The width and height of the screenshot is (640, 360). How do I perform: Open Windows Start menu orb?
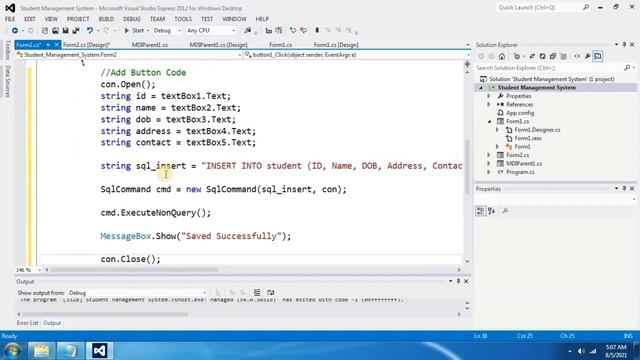(12, 351)
